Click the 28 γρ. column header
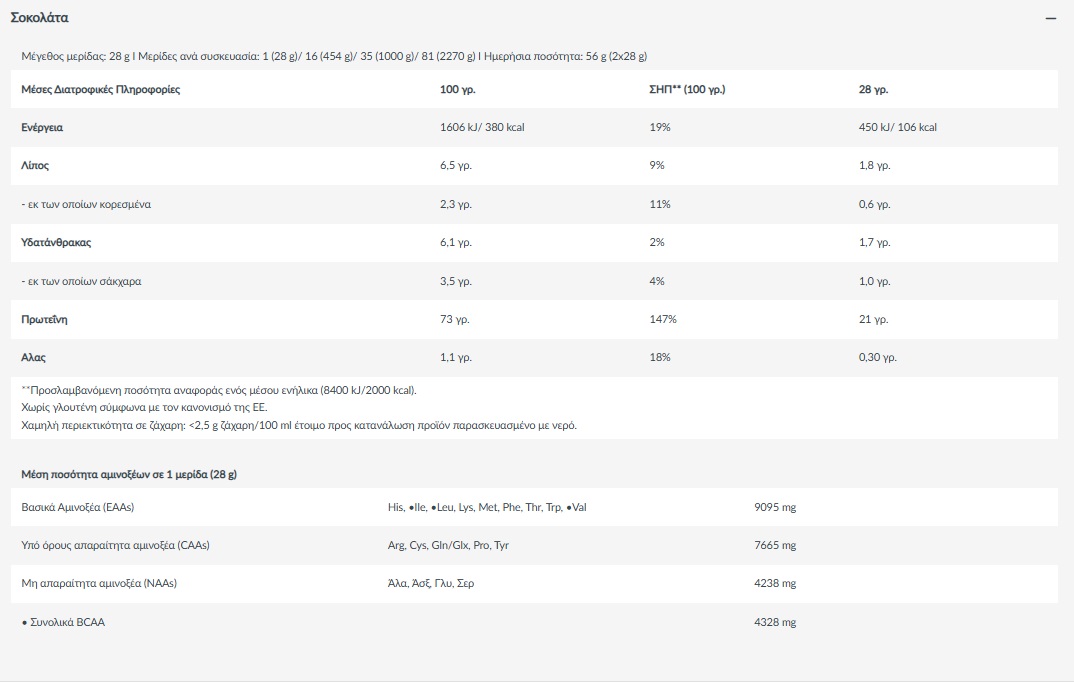Screen dimensions: 1074x682 pyautogui.click(x=873, y=90)
